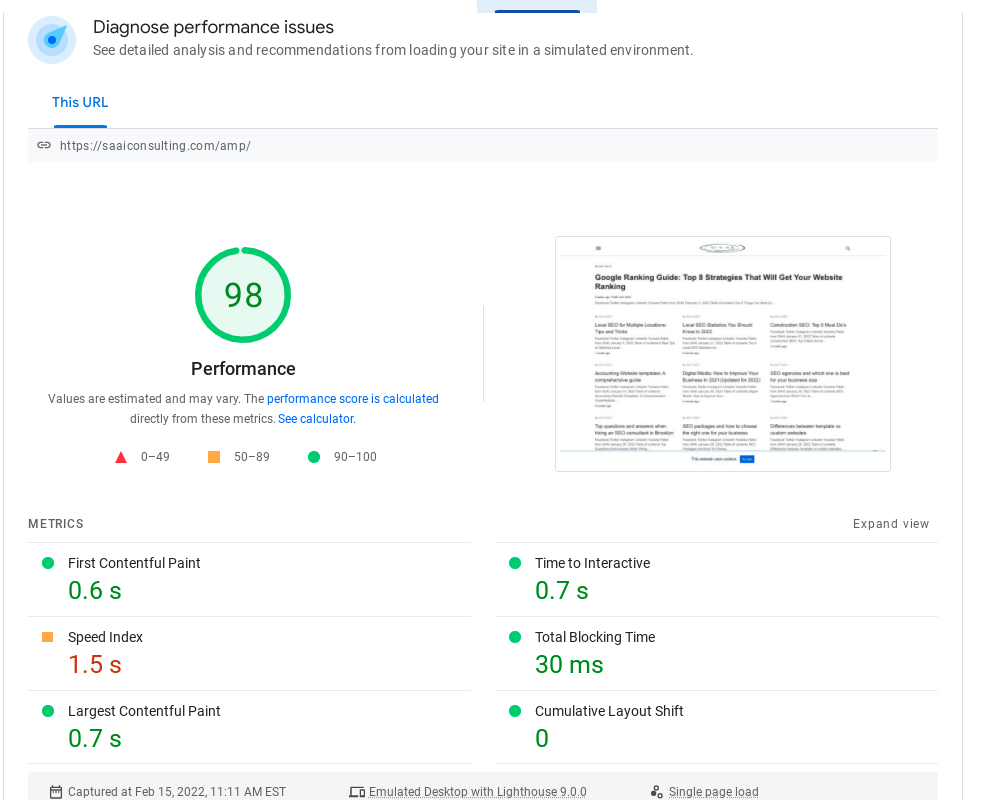Click the red triangle 0–49 legend icon
Viewport: 991px width, 800px height.
coord(121,457)
